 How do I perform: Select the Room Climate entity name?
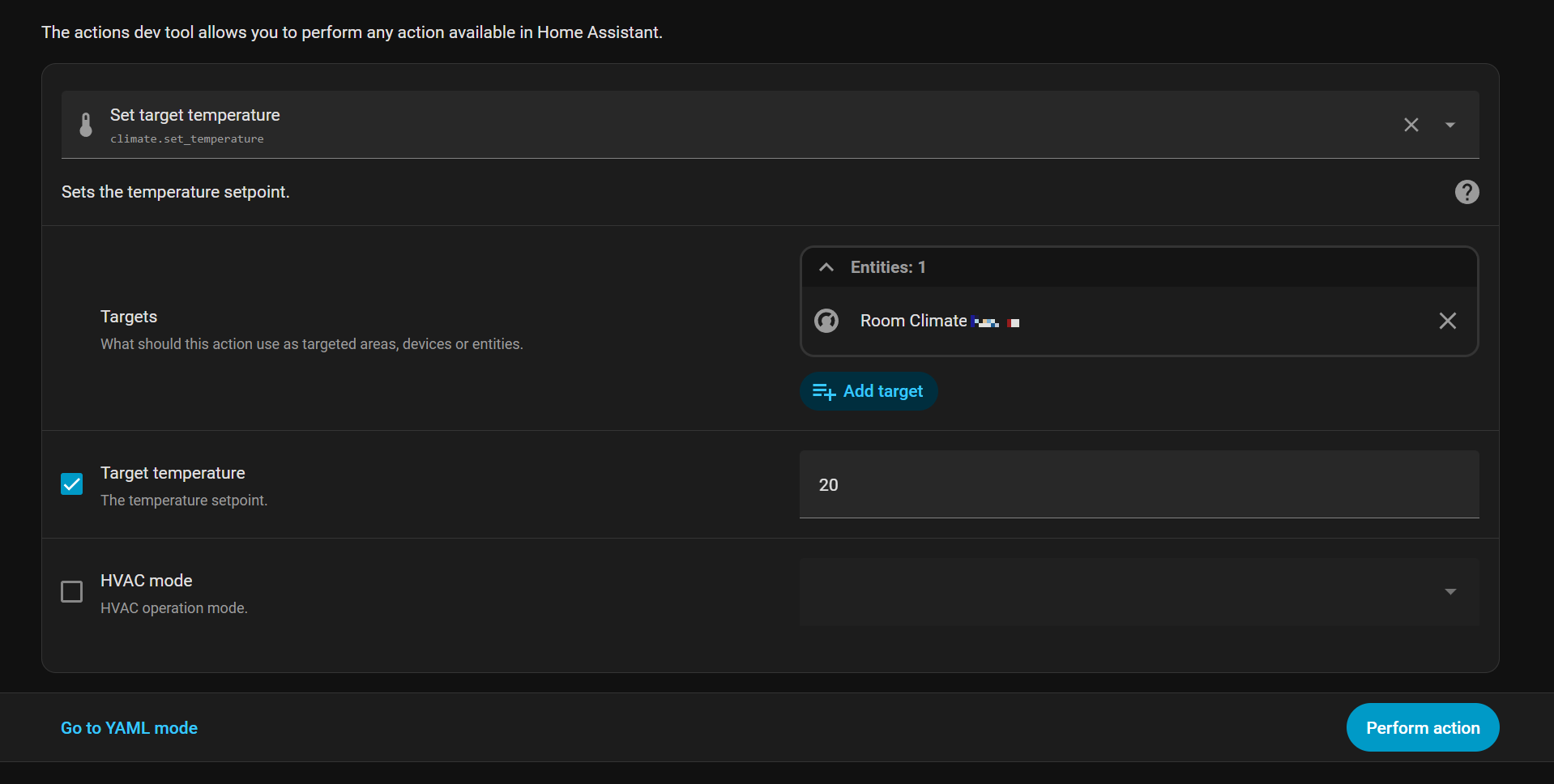[913, 321]
